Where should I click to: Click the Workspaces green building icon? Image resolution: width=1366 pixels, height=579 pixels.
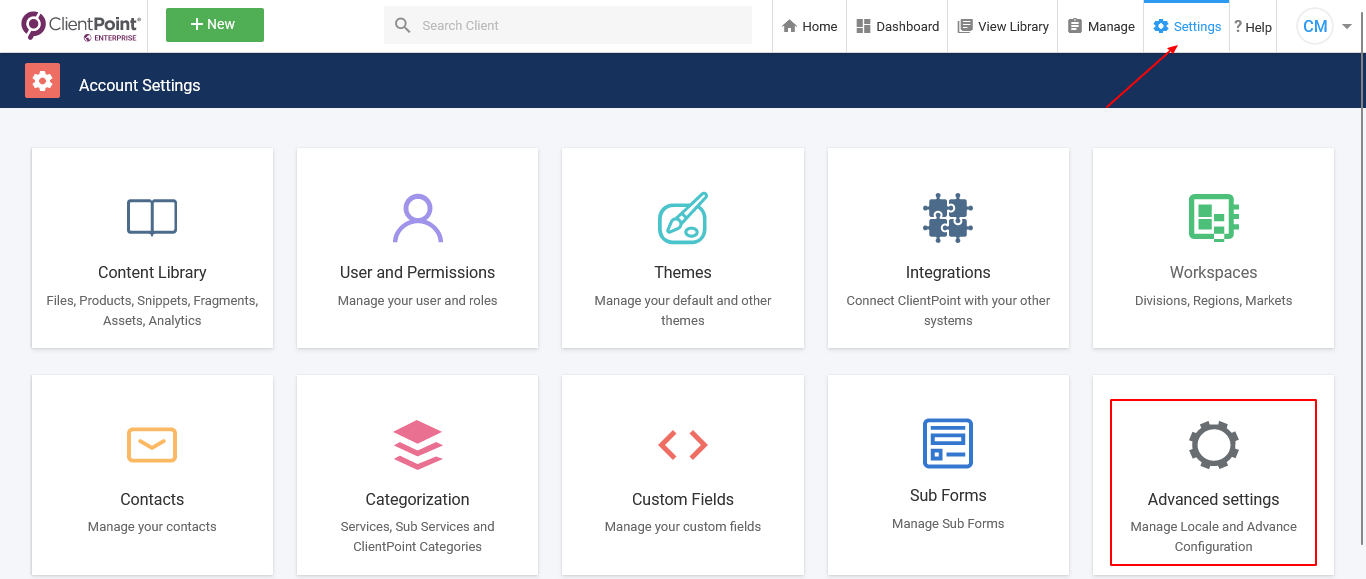pyautogui.click(x=1214, y=217)
